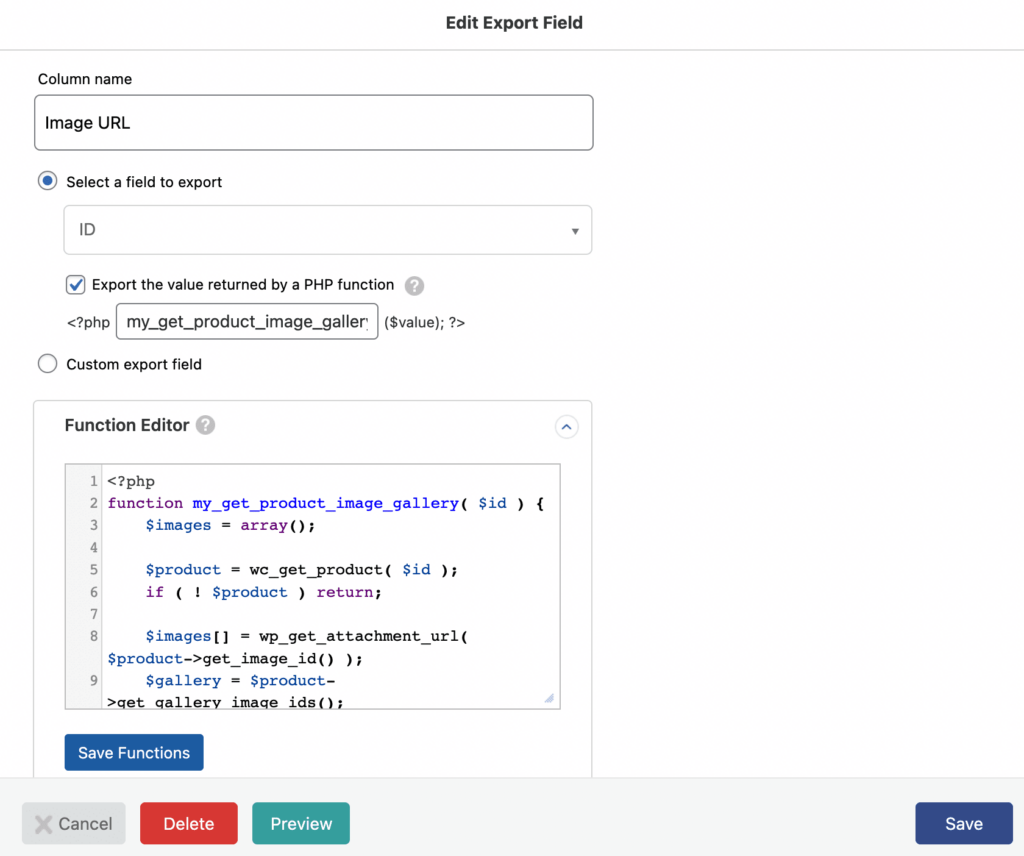Select the Custom export field radio button

coord(47,363)
